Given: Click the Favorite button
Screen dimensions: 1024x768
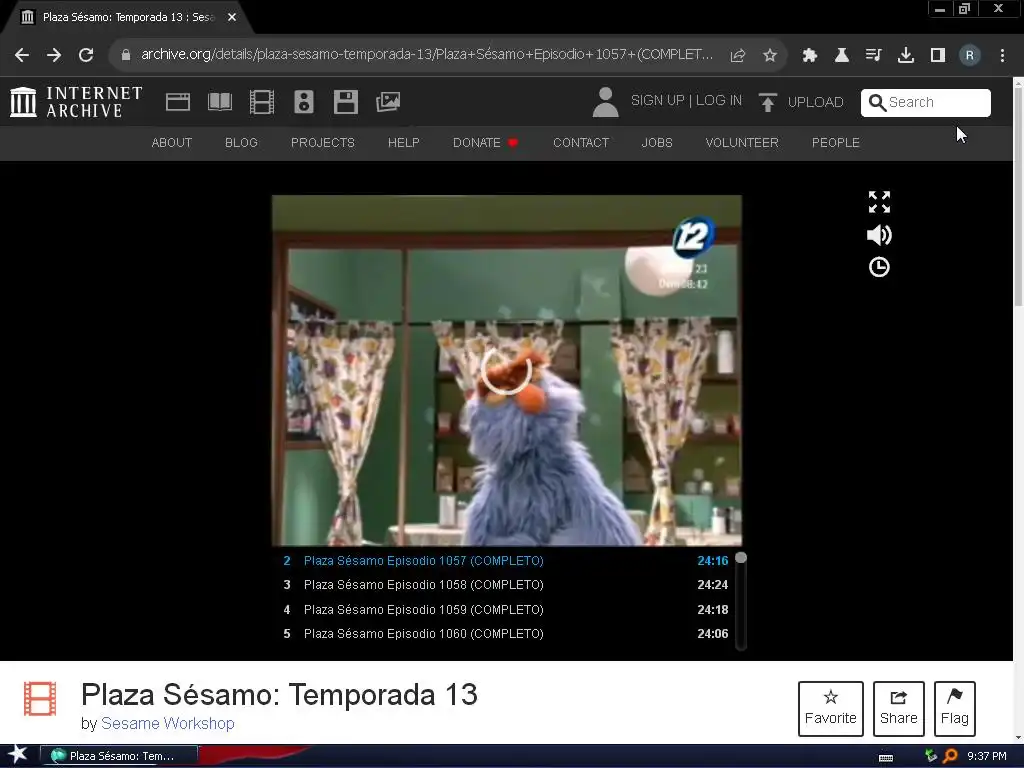Looking at the screenshot, I should 831,709.
